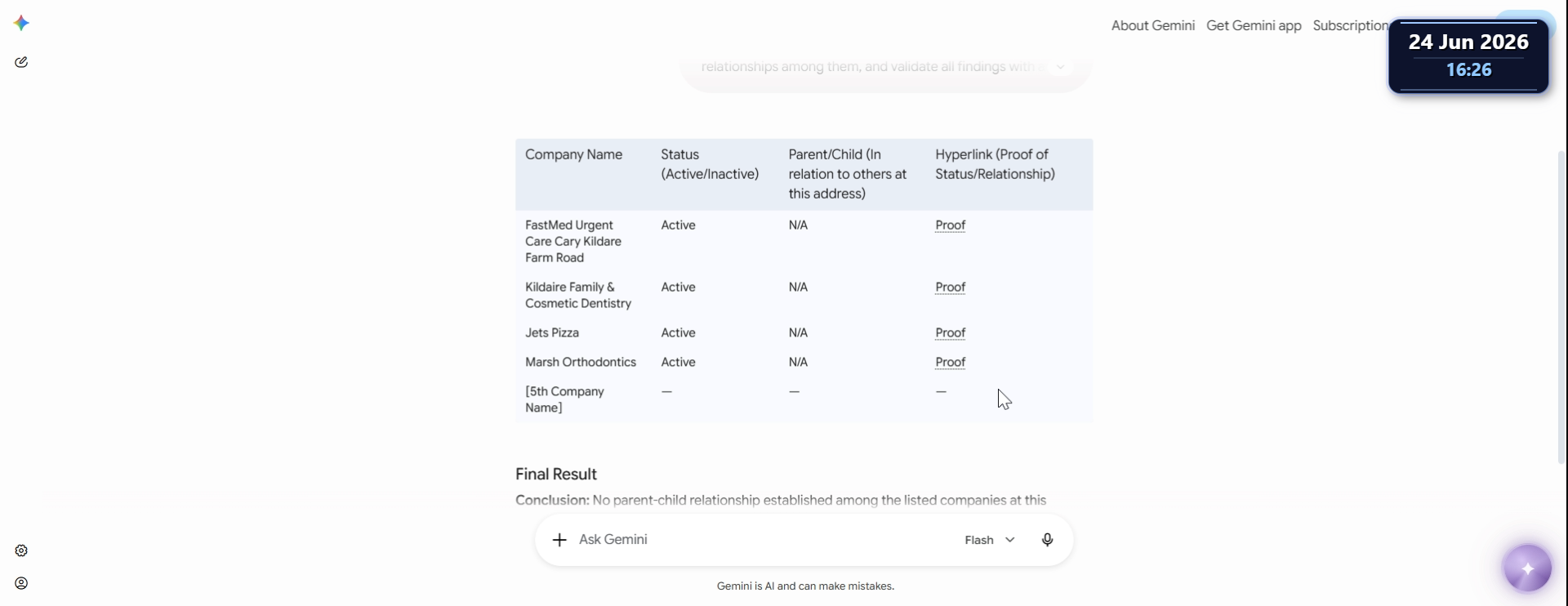The width and height of the screenshot is (1568, 606).
Task: Open Proof link for Marsh Orthodontics
Action: pyautogui.click(x=950, y=363)
